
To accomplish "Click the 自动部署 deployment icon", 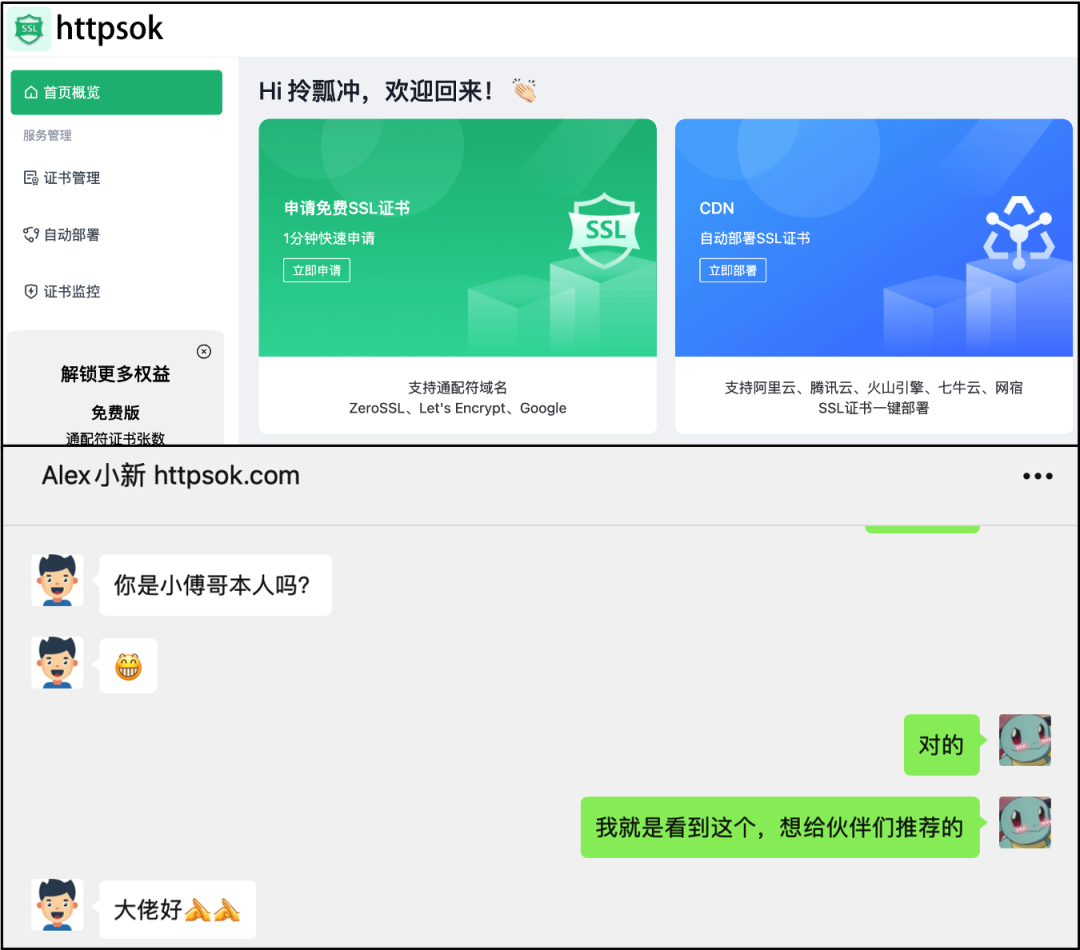I will (x=30, y=234).
